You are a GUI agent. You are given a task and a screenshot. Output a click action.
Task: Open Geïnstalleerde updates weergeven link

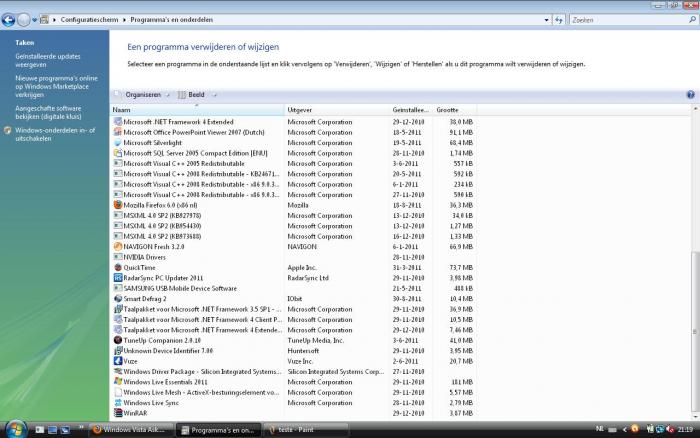coord(48,60)
